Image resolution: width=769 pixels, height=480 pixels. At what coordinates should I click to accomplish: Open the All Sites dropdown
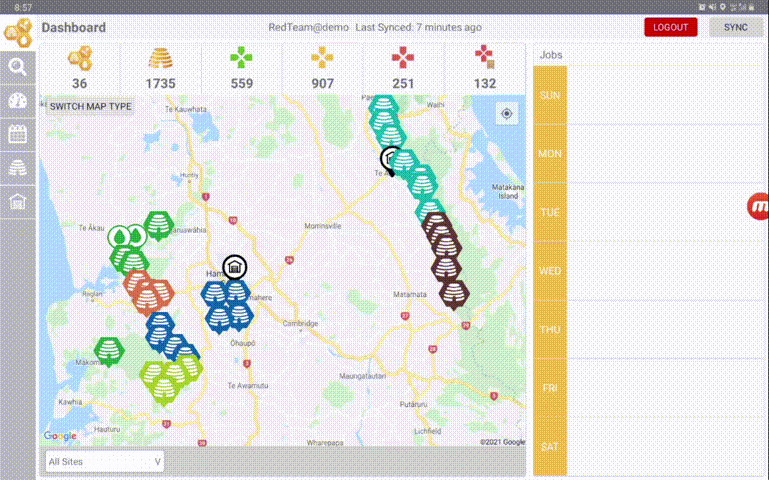pyautogui.click(x=104, y=461)
